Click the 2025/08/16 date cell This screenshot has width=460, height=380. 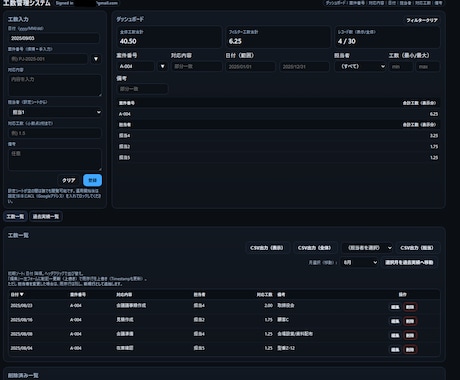21,320
